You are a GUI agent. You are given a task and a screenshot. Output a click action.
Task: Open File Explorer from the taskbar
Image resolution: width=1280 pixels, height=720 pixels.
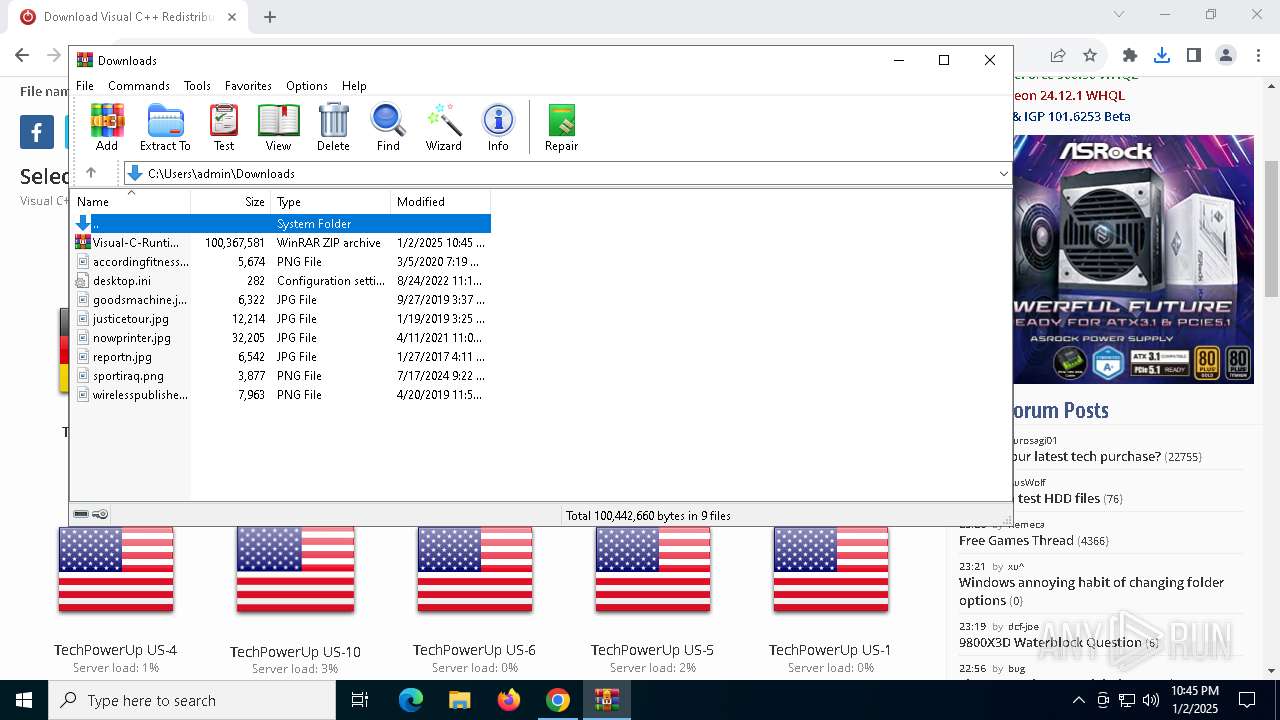tap(460, 700)
